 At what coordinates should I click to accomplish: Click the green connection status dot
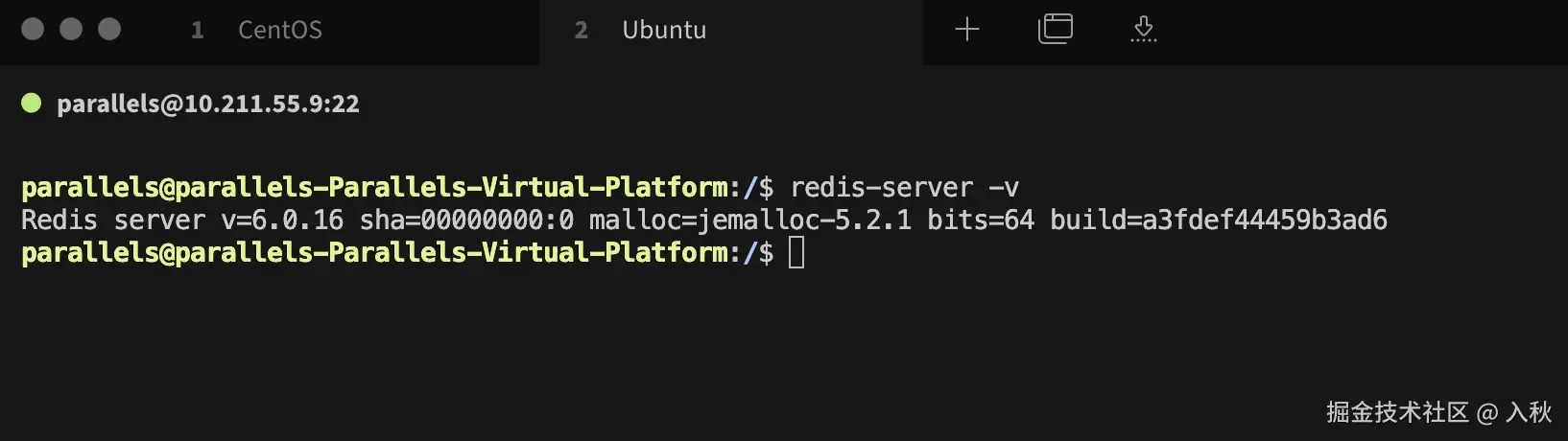(x=32, y=103)
